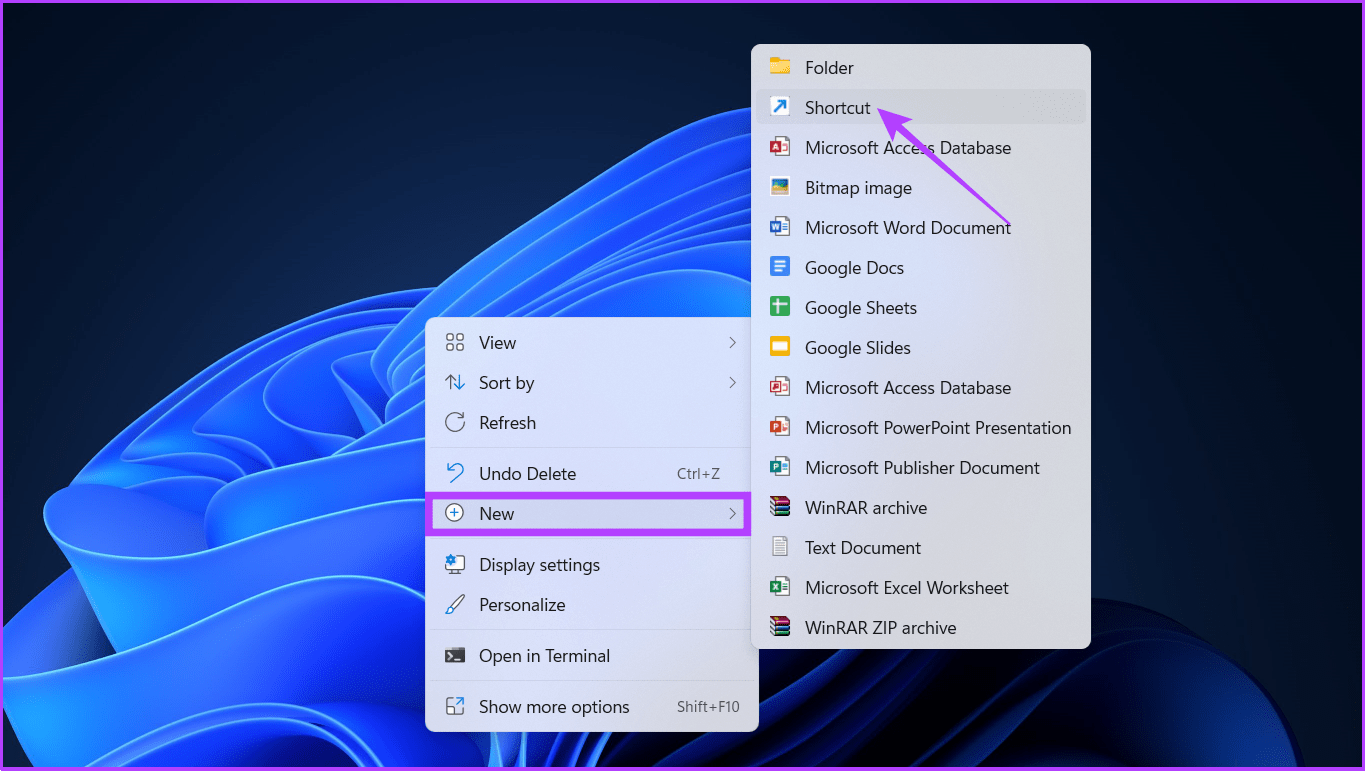Click the Google Sheets icon
1365x771 pixels.
pyautogui.click(x=779, y=307)
